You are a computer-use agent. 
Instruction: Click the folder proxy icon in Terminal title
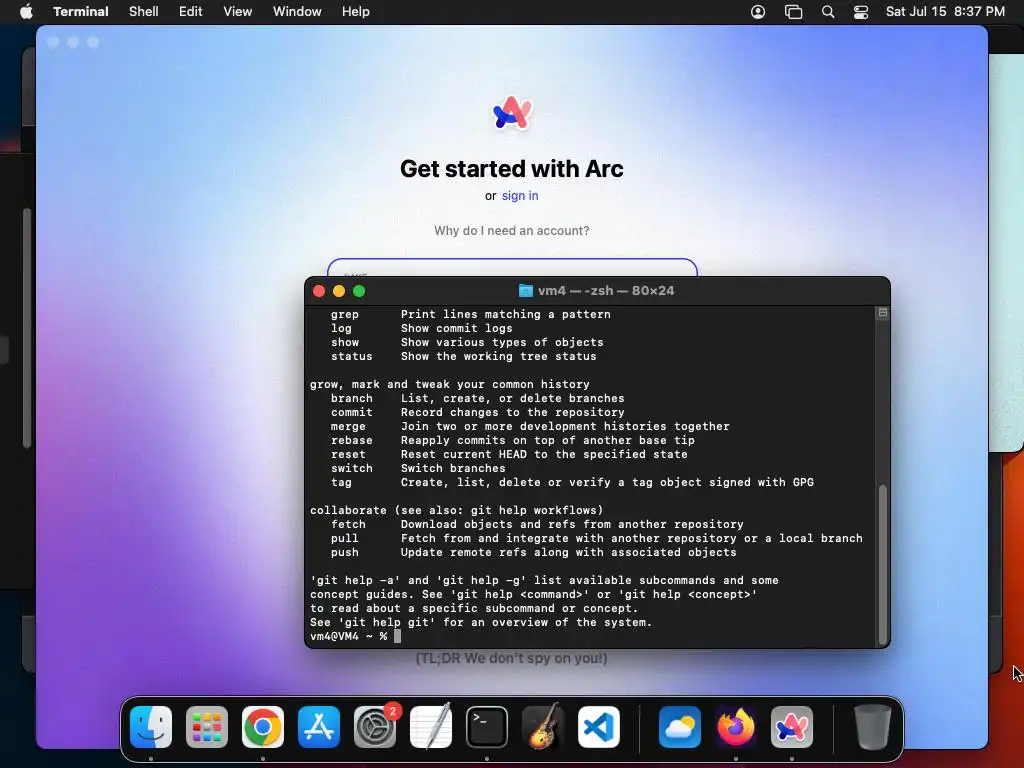pyautogui.click(x=526, y=291)
